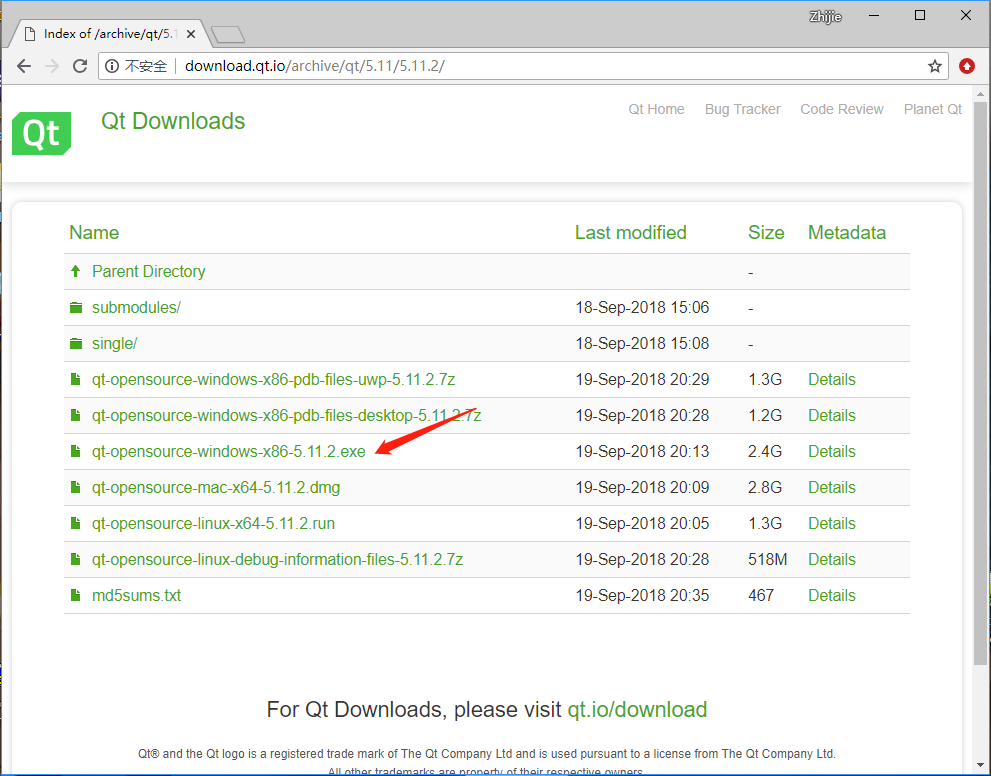Go back with the browser back arrow
This screenshot has height=776, width=991.
(24, 66)
